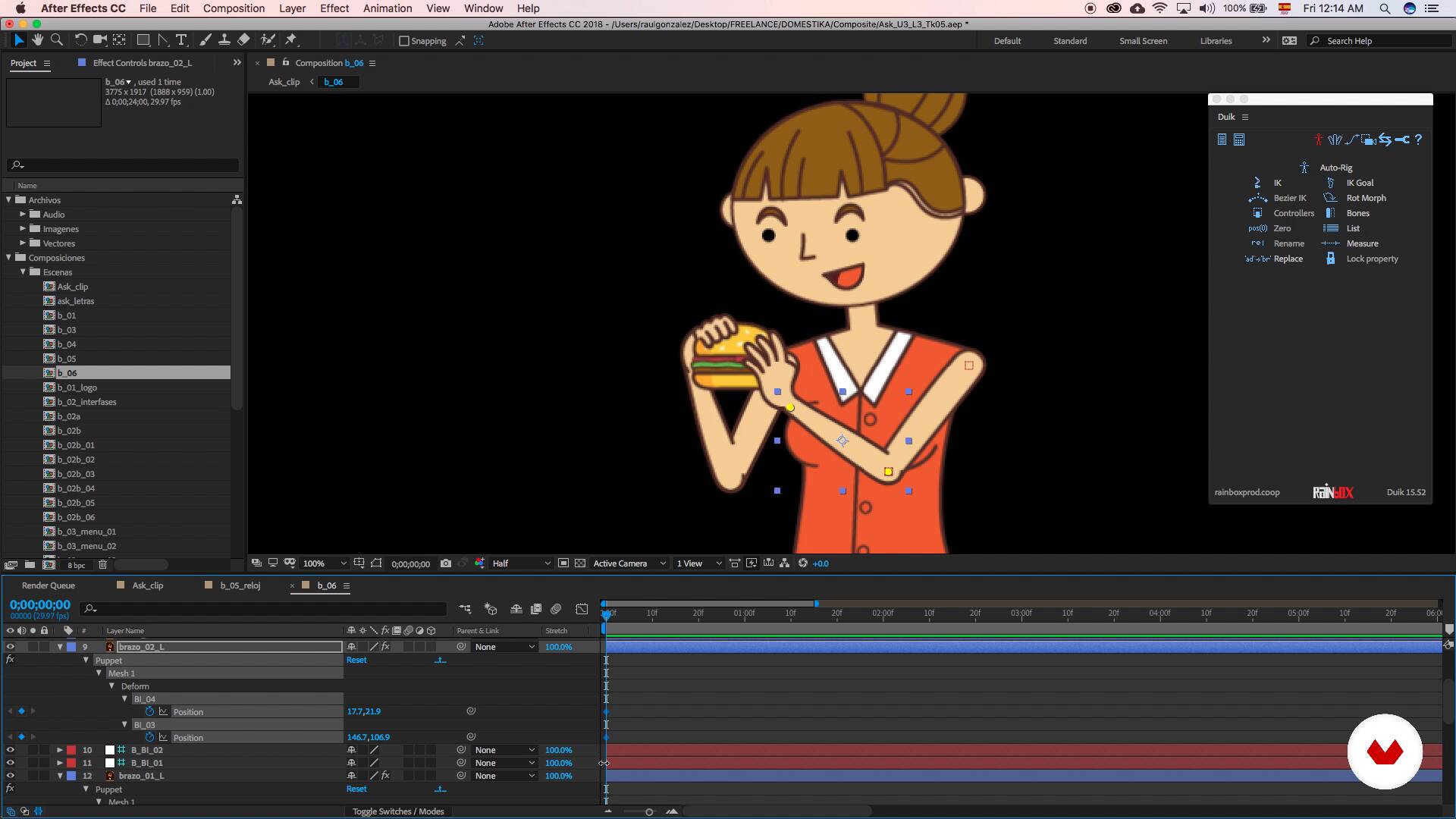Select the Brush tool
This screenshot has height=819, width=1456.
[205, 40]
